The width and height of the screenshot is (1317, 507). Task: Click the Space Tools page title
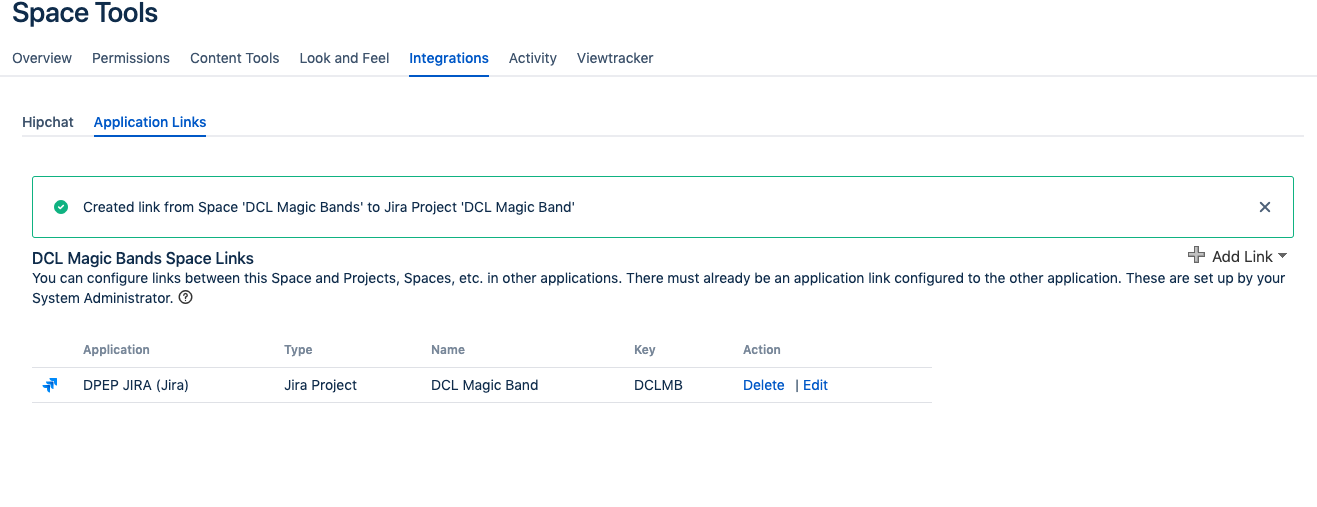[x=85, y=14]
